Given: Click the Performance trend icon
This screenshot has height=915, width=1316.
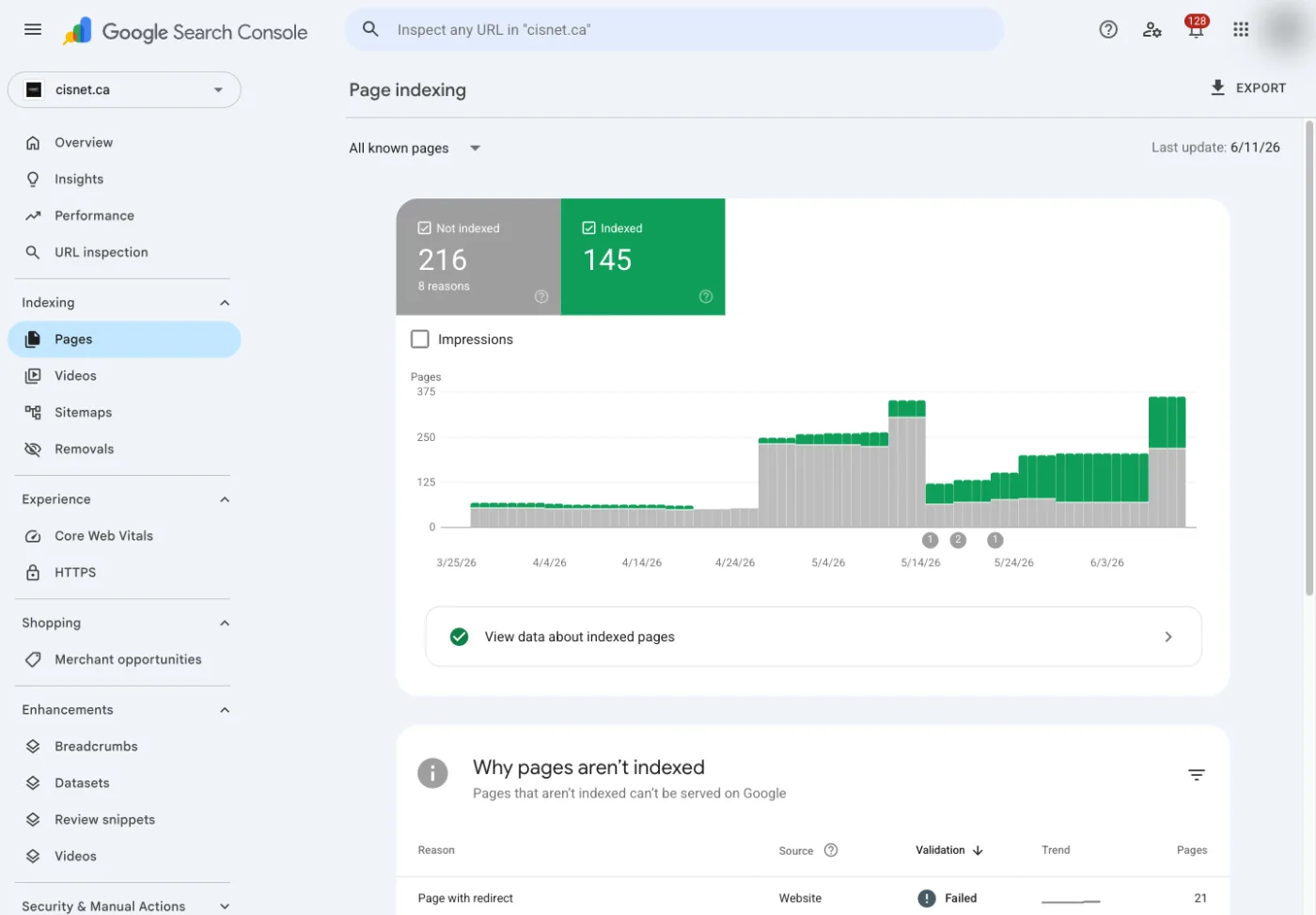Looking at the screenshot, I should point(33,215).
